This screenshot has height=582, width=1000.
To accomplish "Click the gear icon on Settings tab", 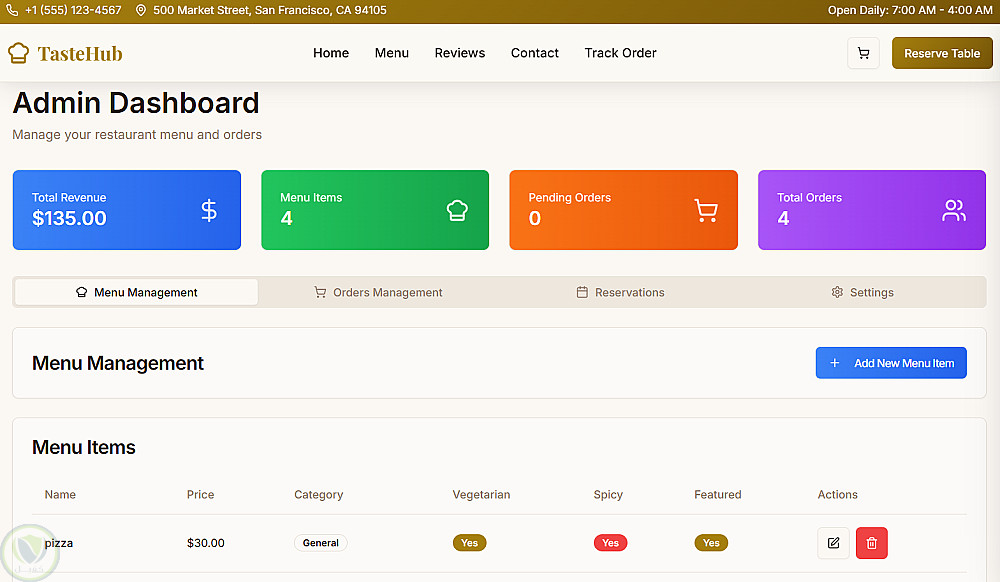I will 837,292.
